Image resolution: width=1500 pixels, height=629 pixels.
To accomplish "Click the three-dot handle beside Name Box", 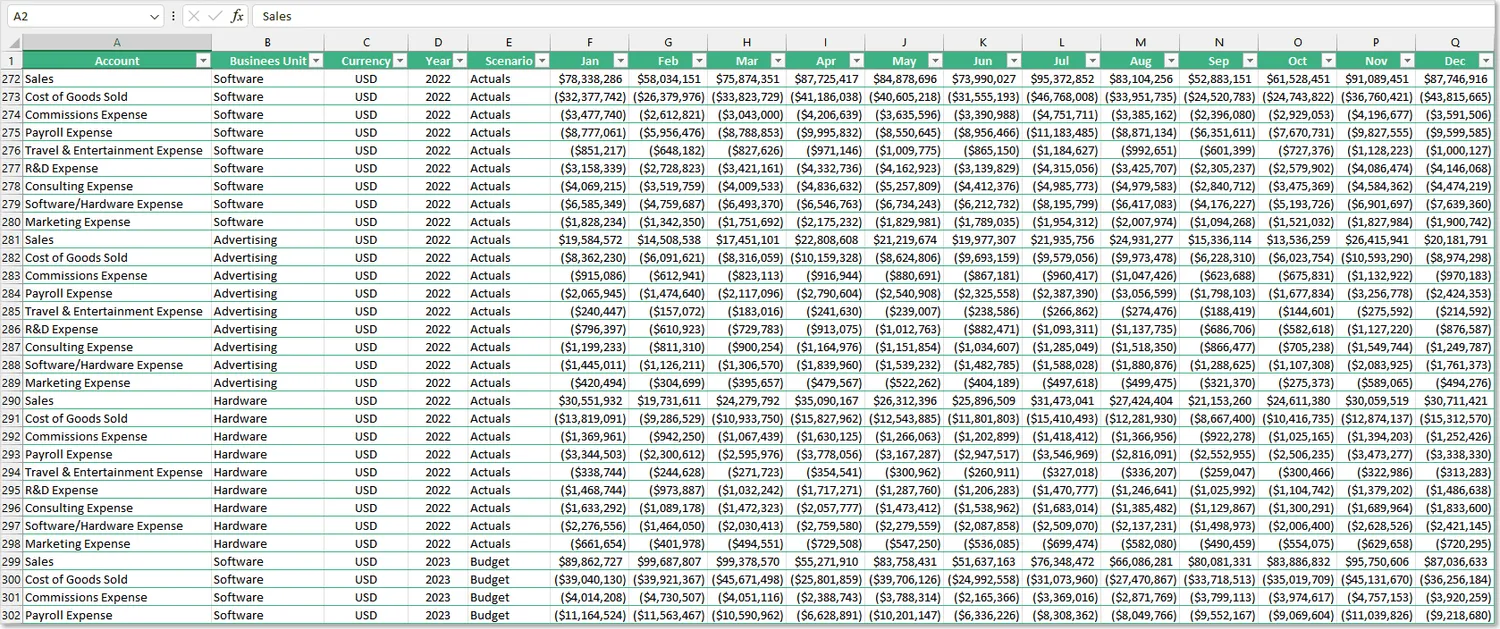I will 174,16.
